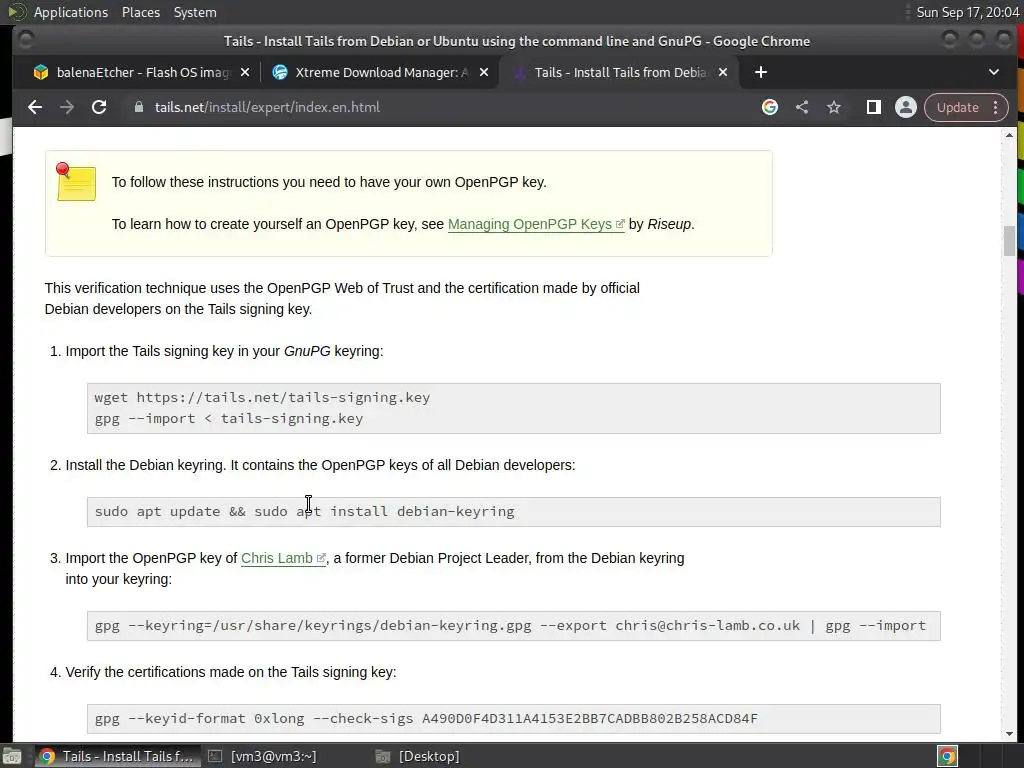Go back to the previous page
This screenshot has height=768, width=1024.
pyautogui.click(x=35, y=107)
